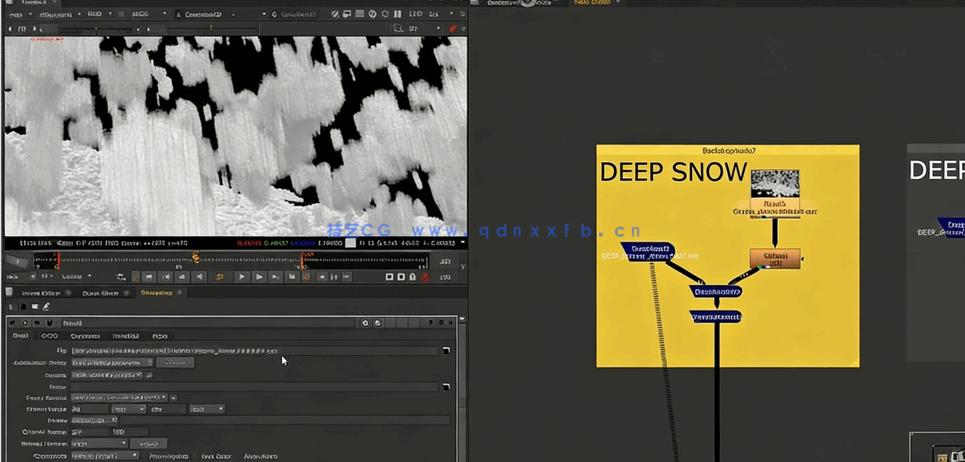The width and height of the screenshot is (965, 462).
Task: Click the orange loop mode icon
Action: pyautogui.click(x=220, y=277)
